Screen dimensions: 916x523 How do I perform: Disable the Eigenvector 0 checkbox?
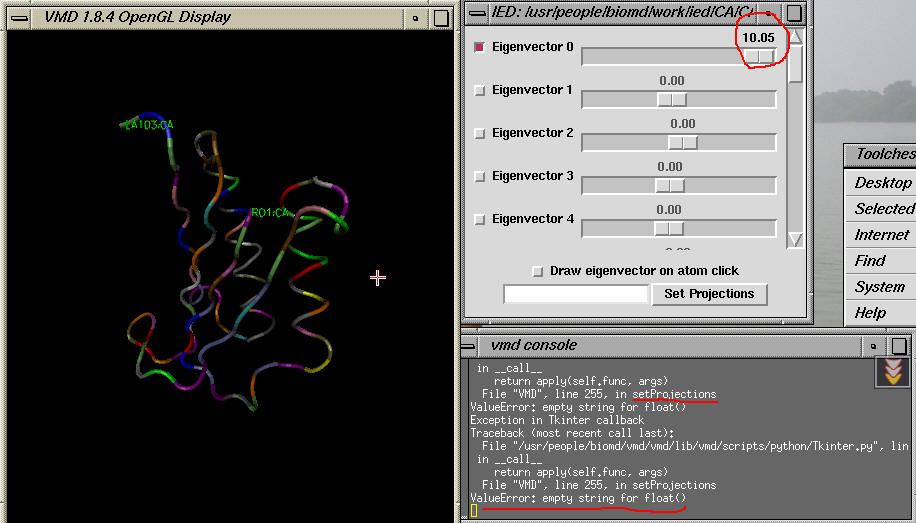coord(479,47)
